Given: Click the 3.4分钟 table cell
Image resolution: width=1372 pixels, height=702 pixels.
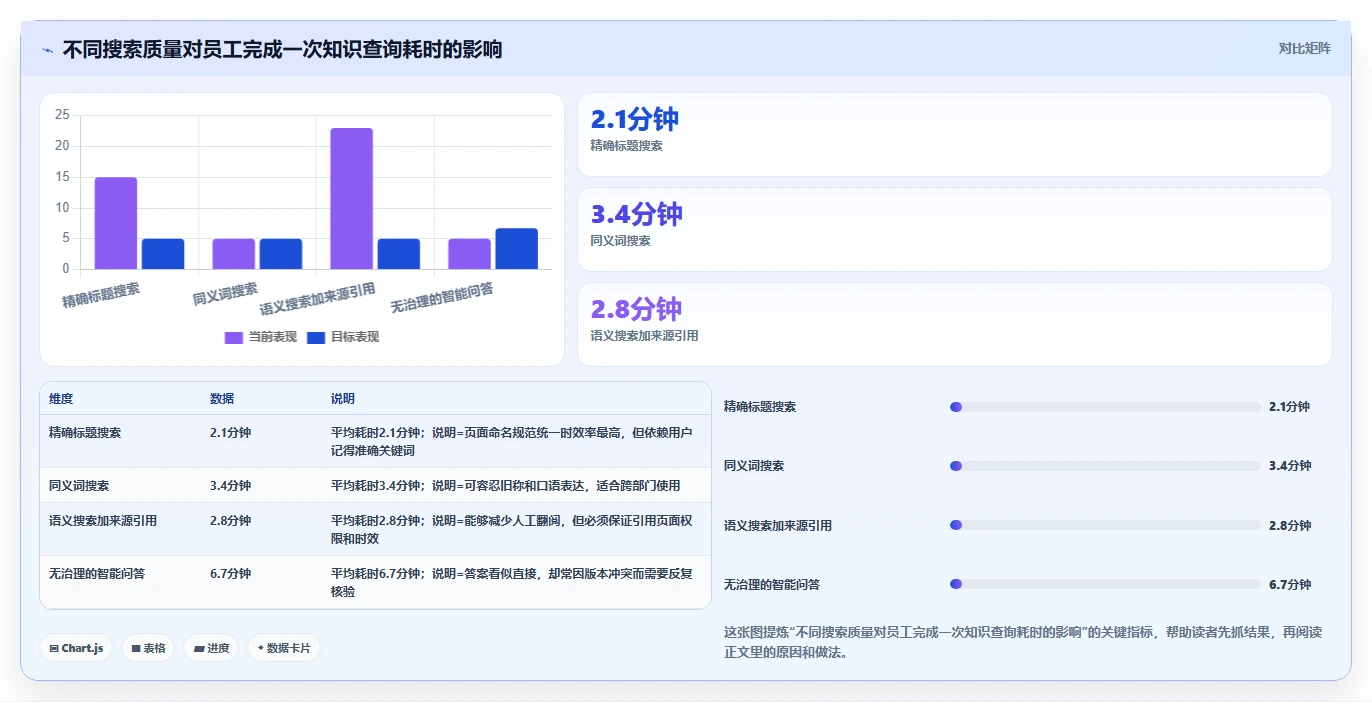Looking at the screenshot, I should point(230,485).
